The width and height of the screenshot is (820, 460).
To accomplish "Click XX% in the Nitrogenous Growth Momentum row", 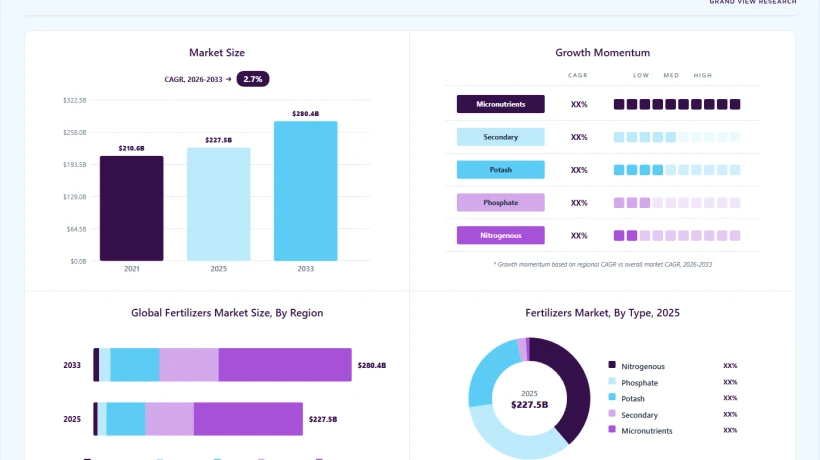I will 579,236.
